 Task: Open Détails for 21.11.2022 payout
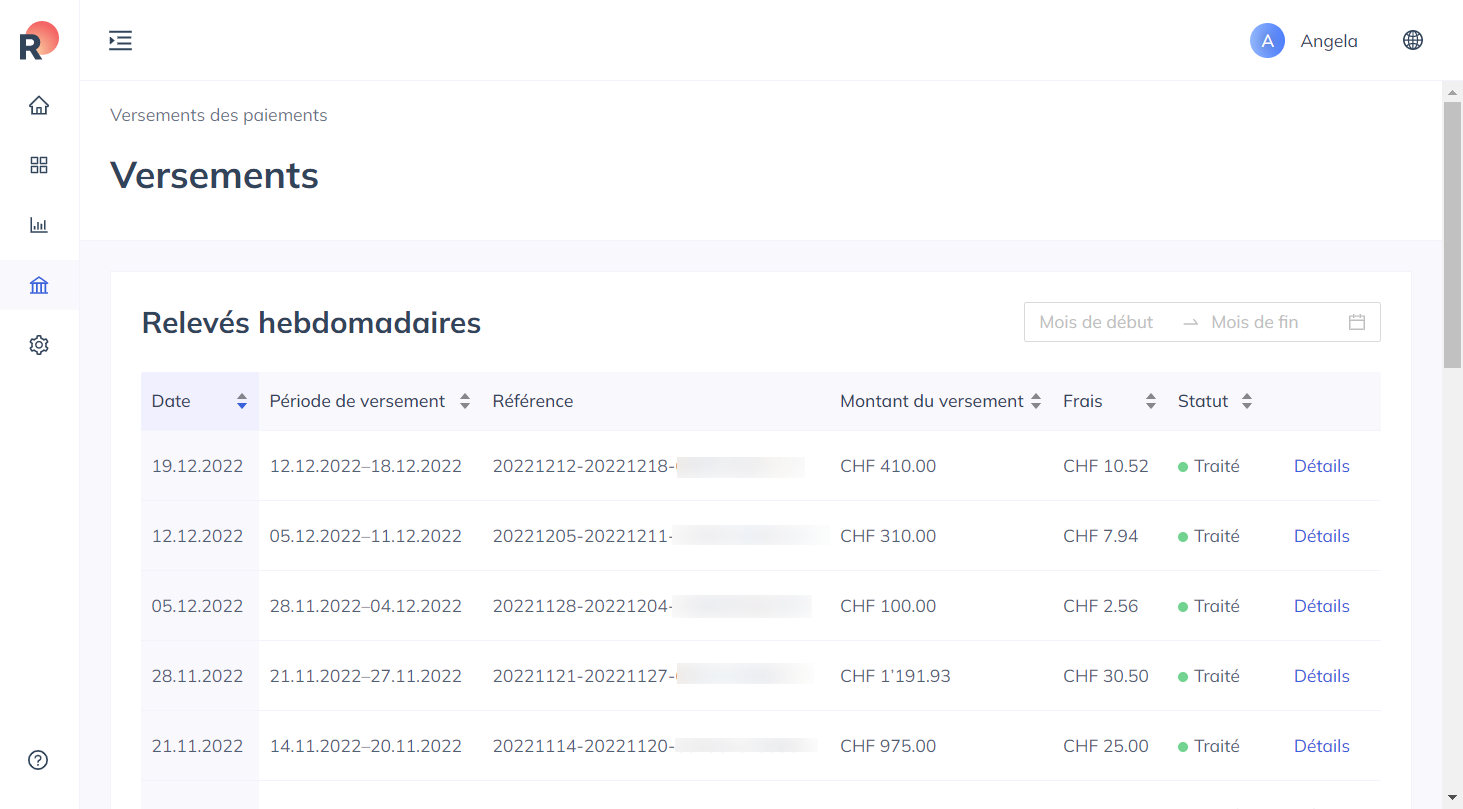coord(1322,746)
